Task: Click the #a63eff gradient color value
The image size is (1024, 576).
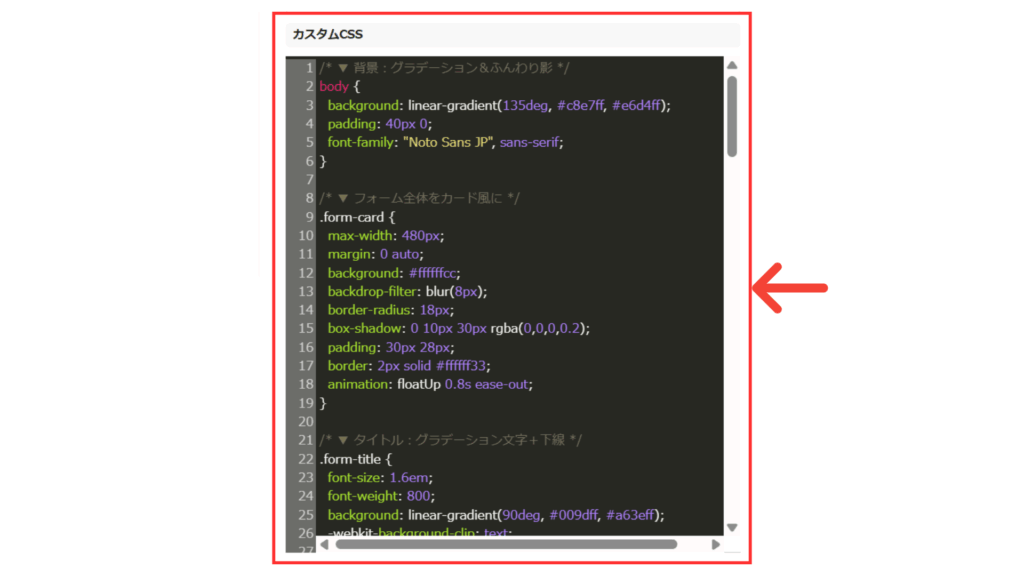Action: click(x=634, y=515)
